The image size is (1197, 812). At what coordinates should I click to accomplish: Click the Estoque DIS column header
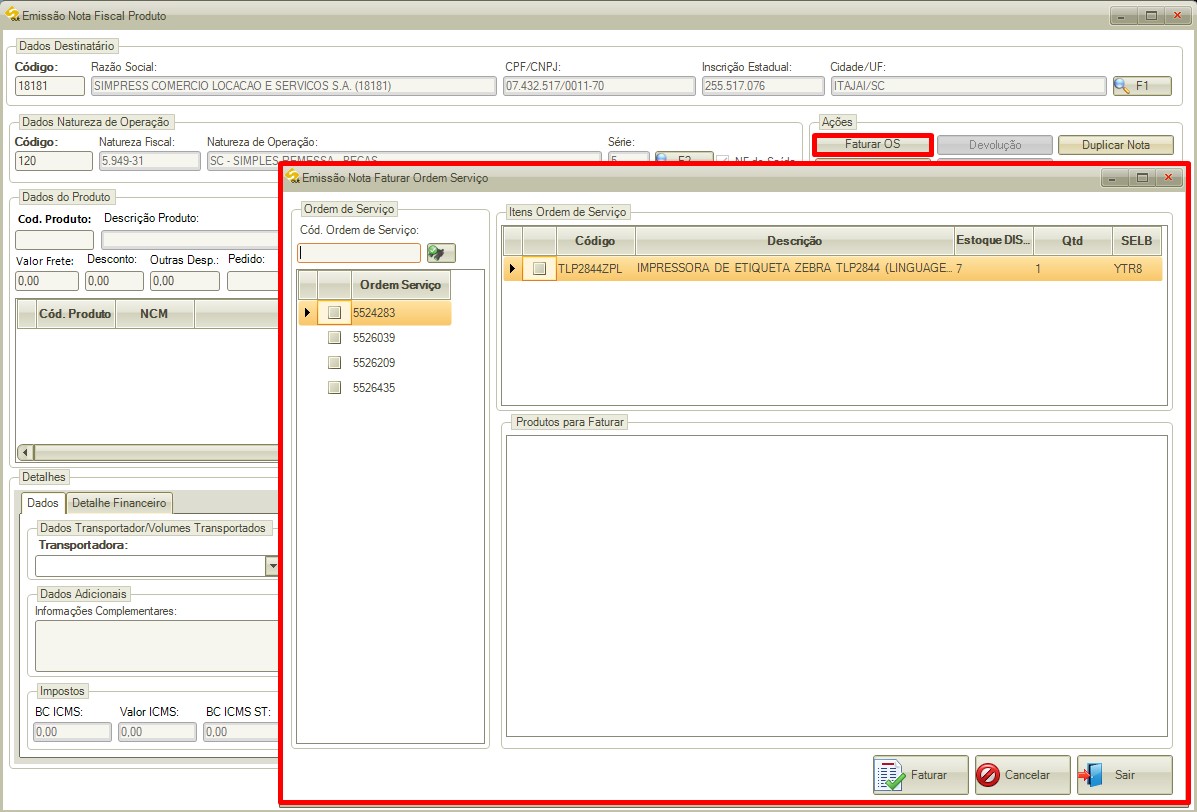tap(994, 240)
